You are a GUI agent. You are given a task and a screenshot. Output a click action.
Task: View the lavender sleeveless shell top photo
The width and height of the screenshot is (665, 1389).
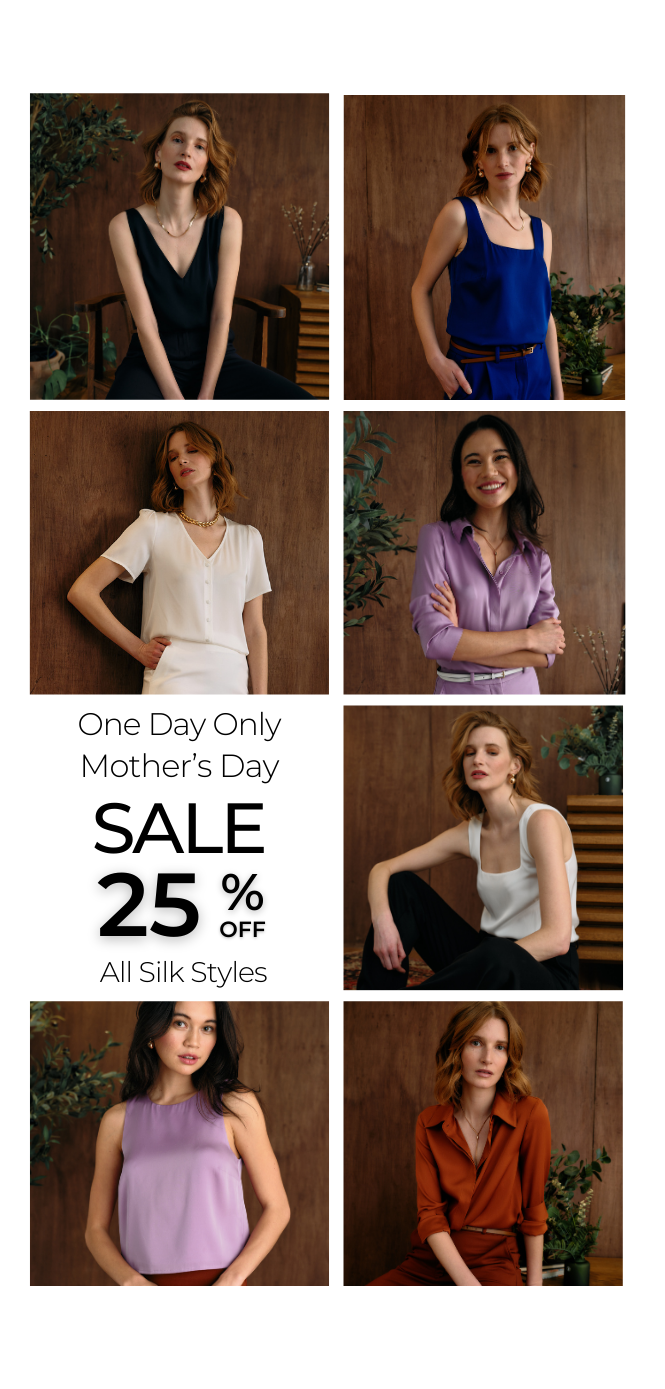[x=179, y=1143]
